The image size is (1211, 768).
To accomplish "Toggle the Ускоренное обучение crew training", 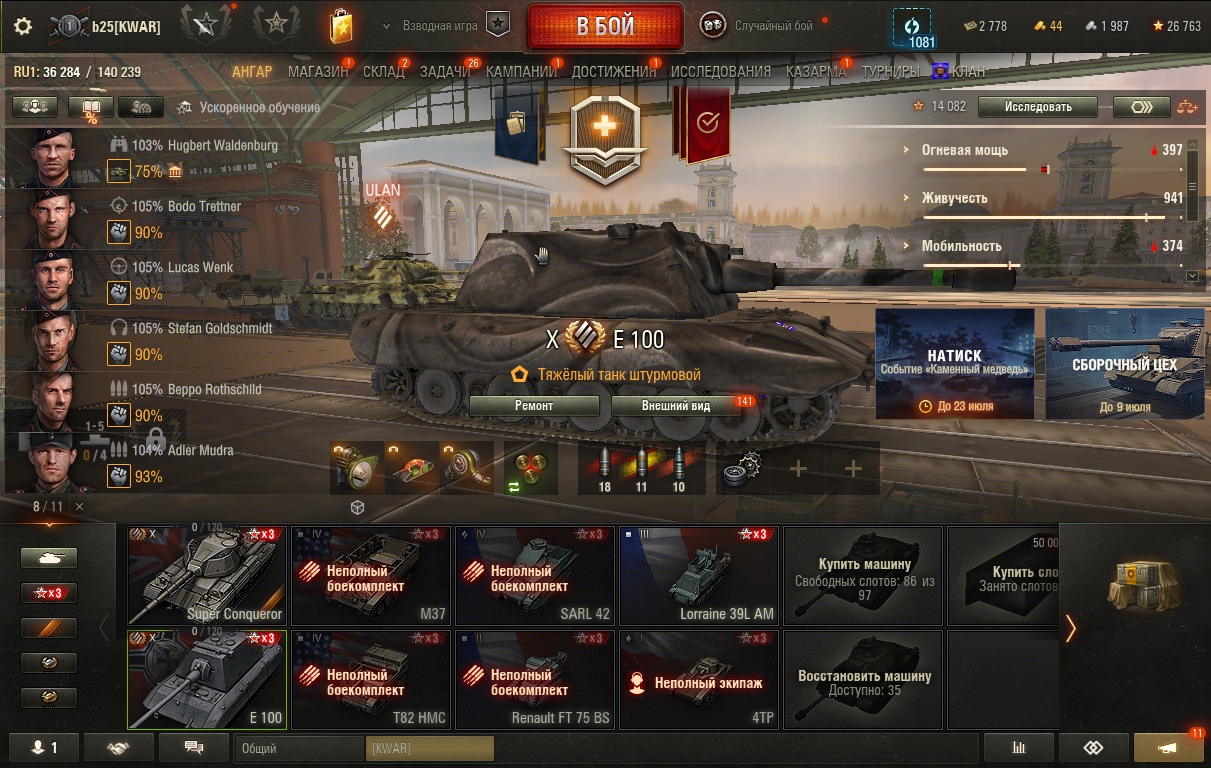I will pos(249,107).
